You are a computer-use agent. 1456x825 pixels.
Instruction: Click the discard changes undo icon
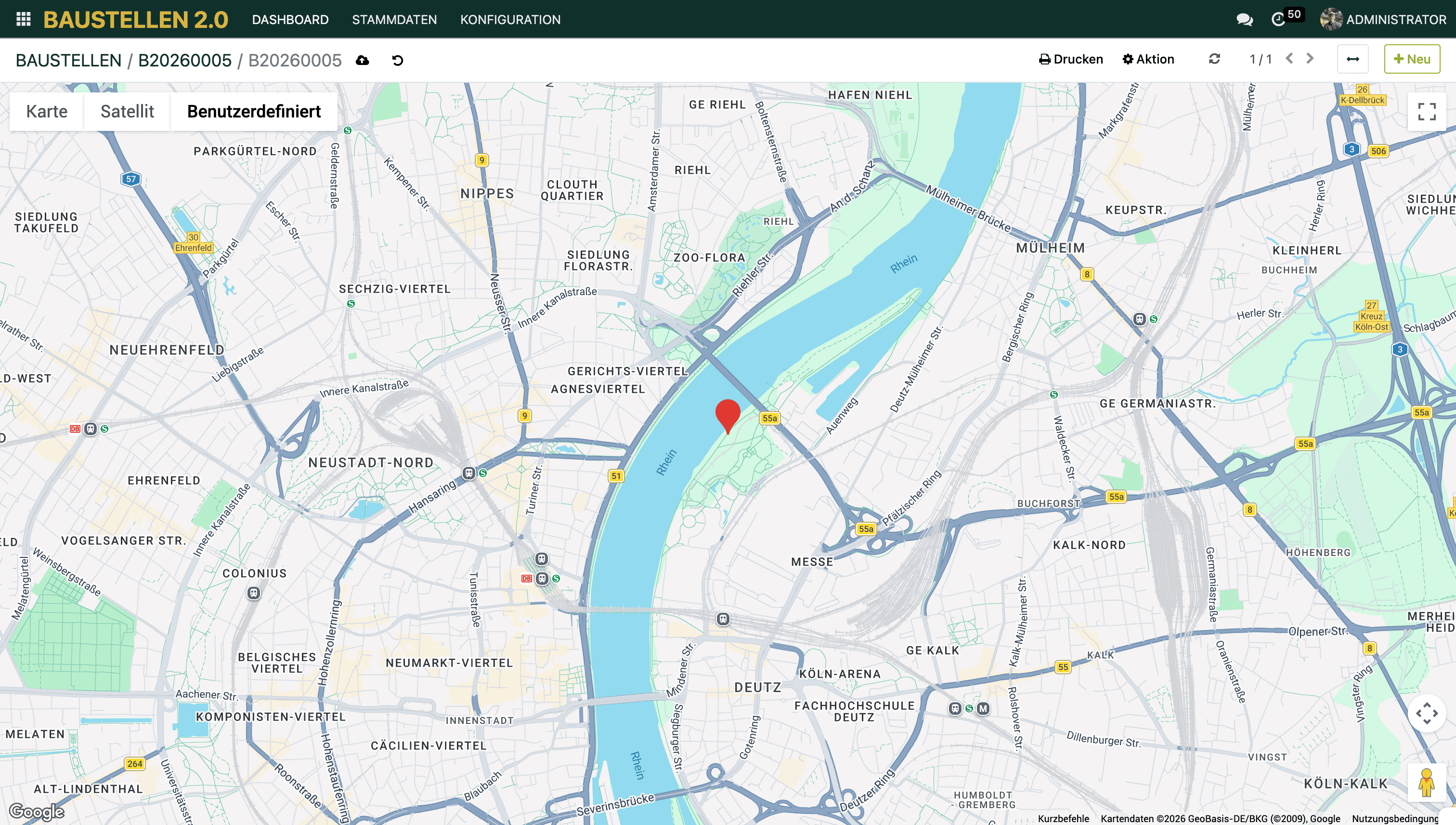pyautogui.click(x=397, y=60)
